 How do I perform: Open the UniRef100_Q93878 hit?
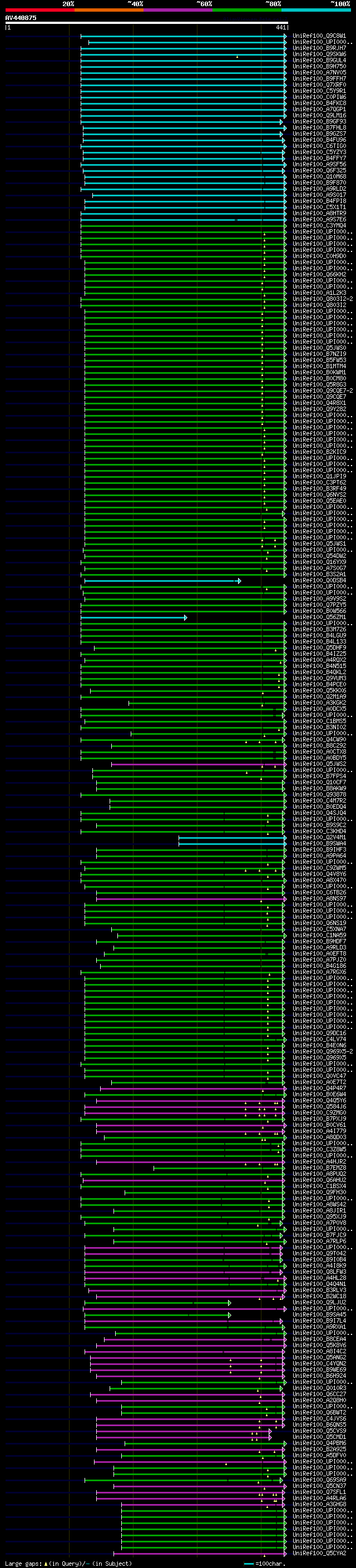(319, 795)
